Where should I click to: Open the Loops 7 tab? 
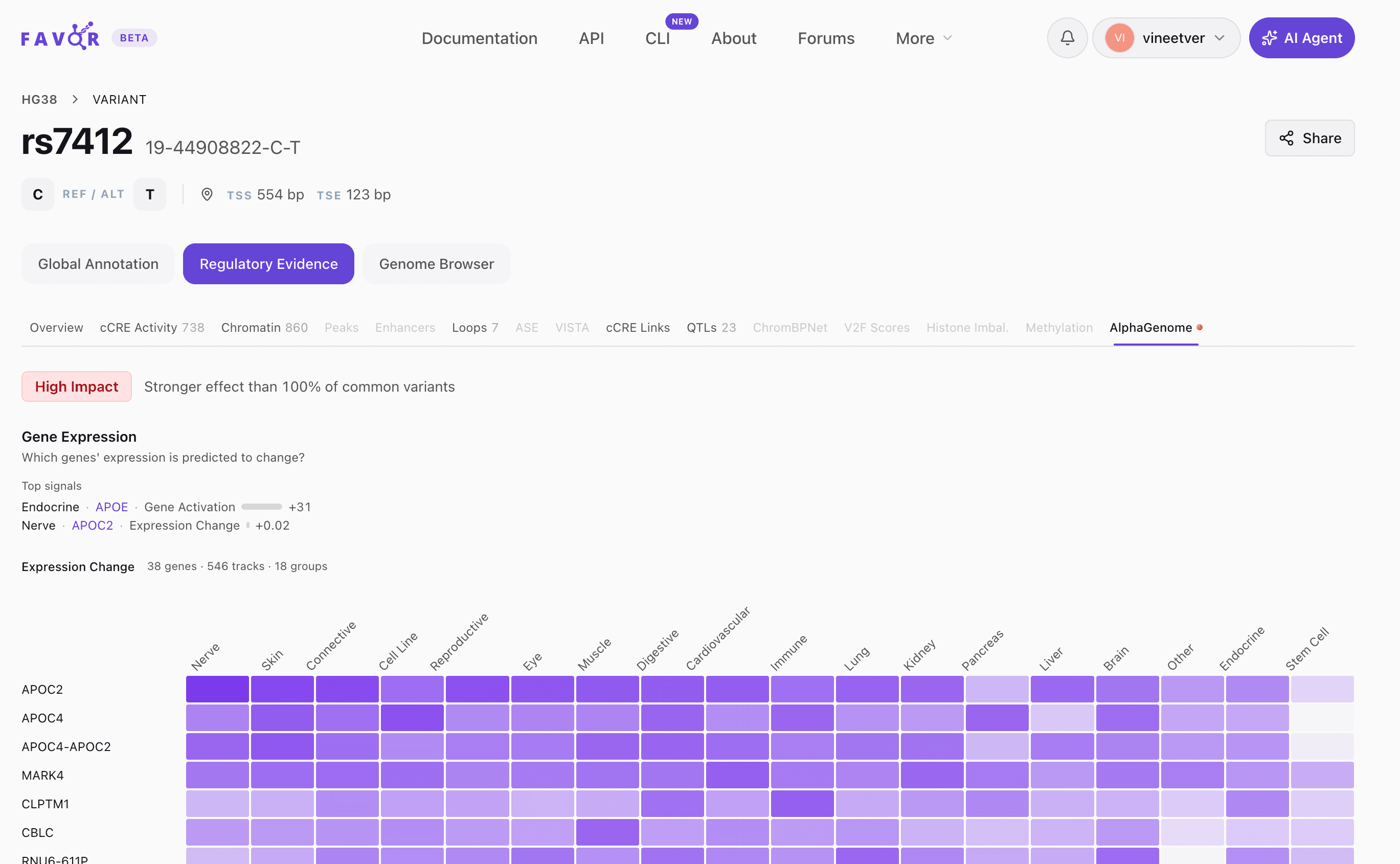475,327
